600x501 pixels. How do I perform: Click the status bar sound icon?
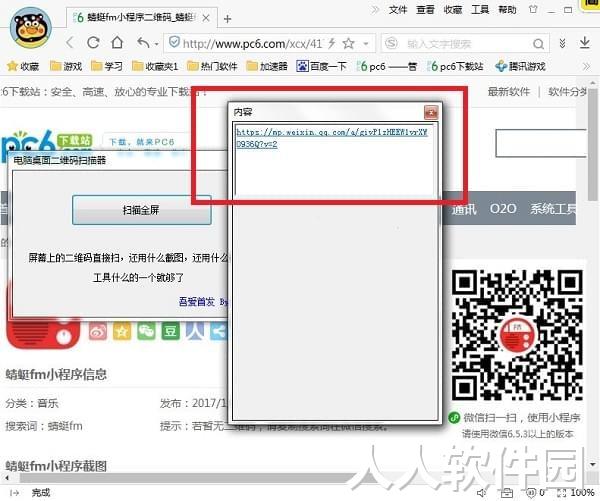tap(481, 493)
